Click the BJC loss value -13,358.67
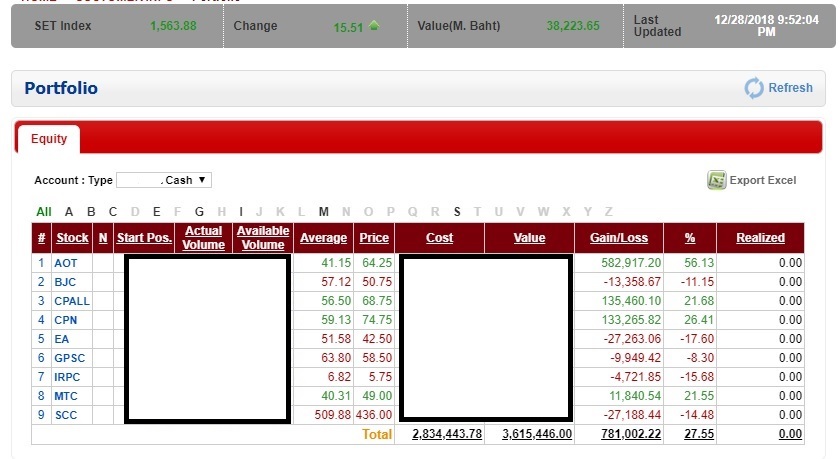Screen dimensions: 840x459 pos(632,282)
